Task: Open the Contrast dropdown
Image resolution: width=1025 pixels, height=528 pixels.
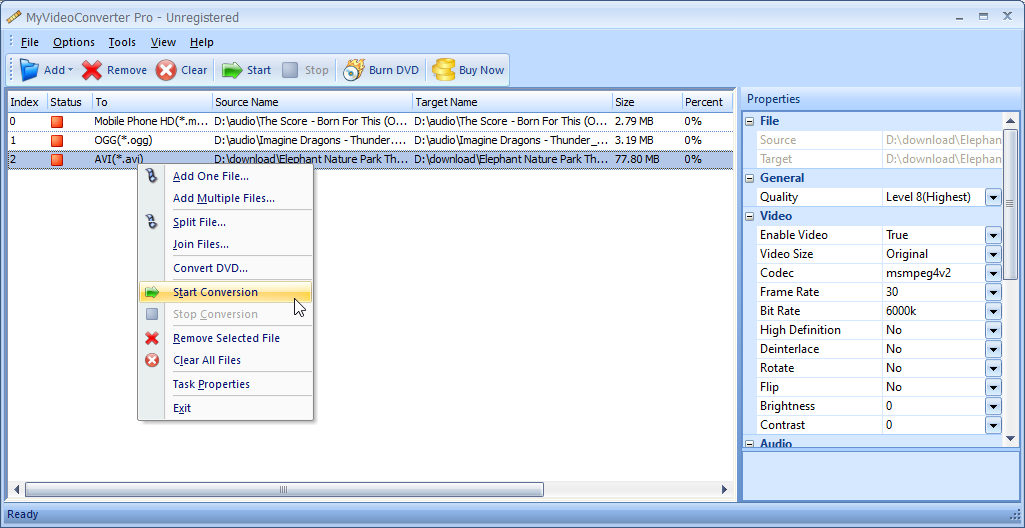Action: (993, 425)
